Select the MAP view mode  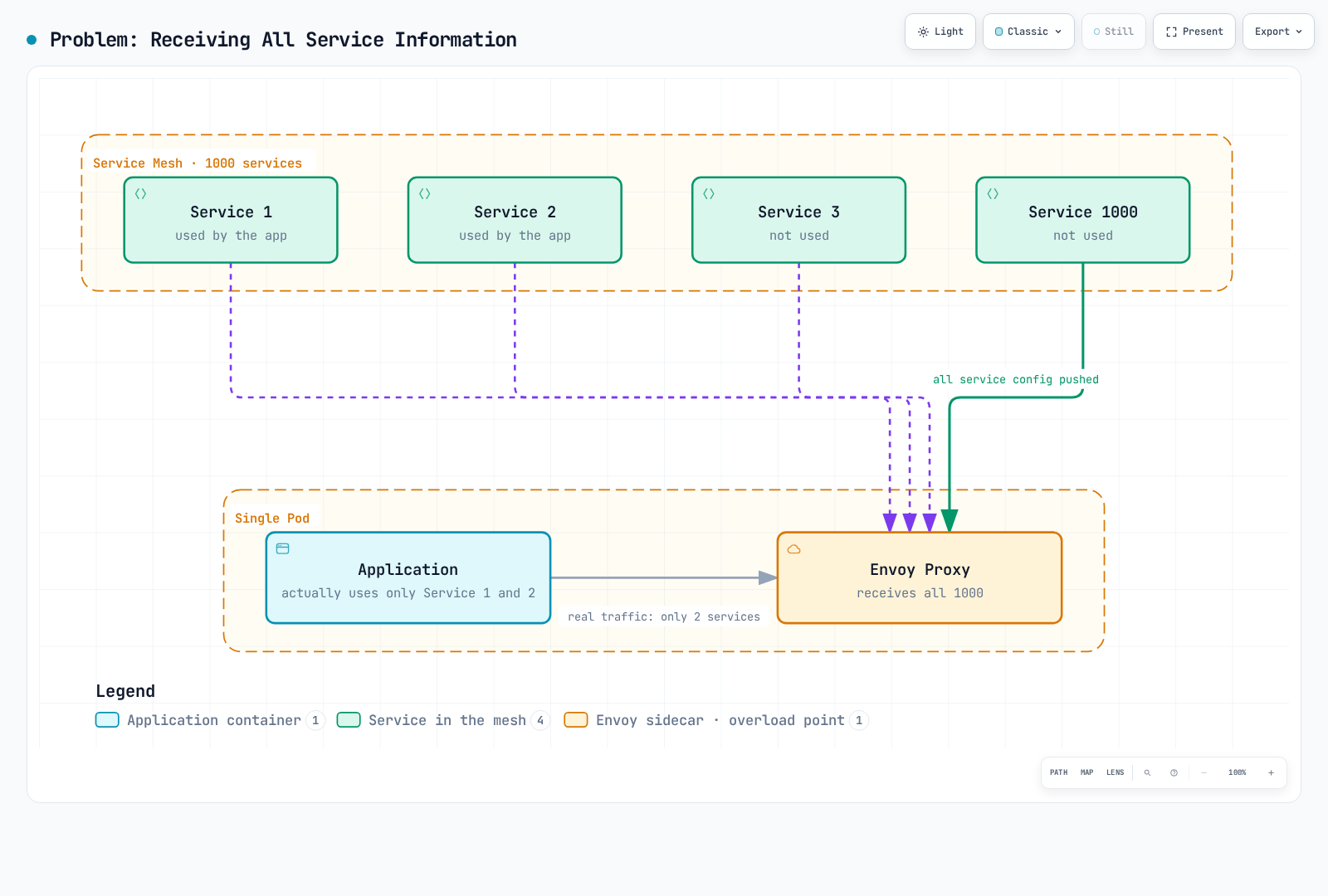(1086, 772)
